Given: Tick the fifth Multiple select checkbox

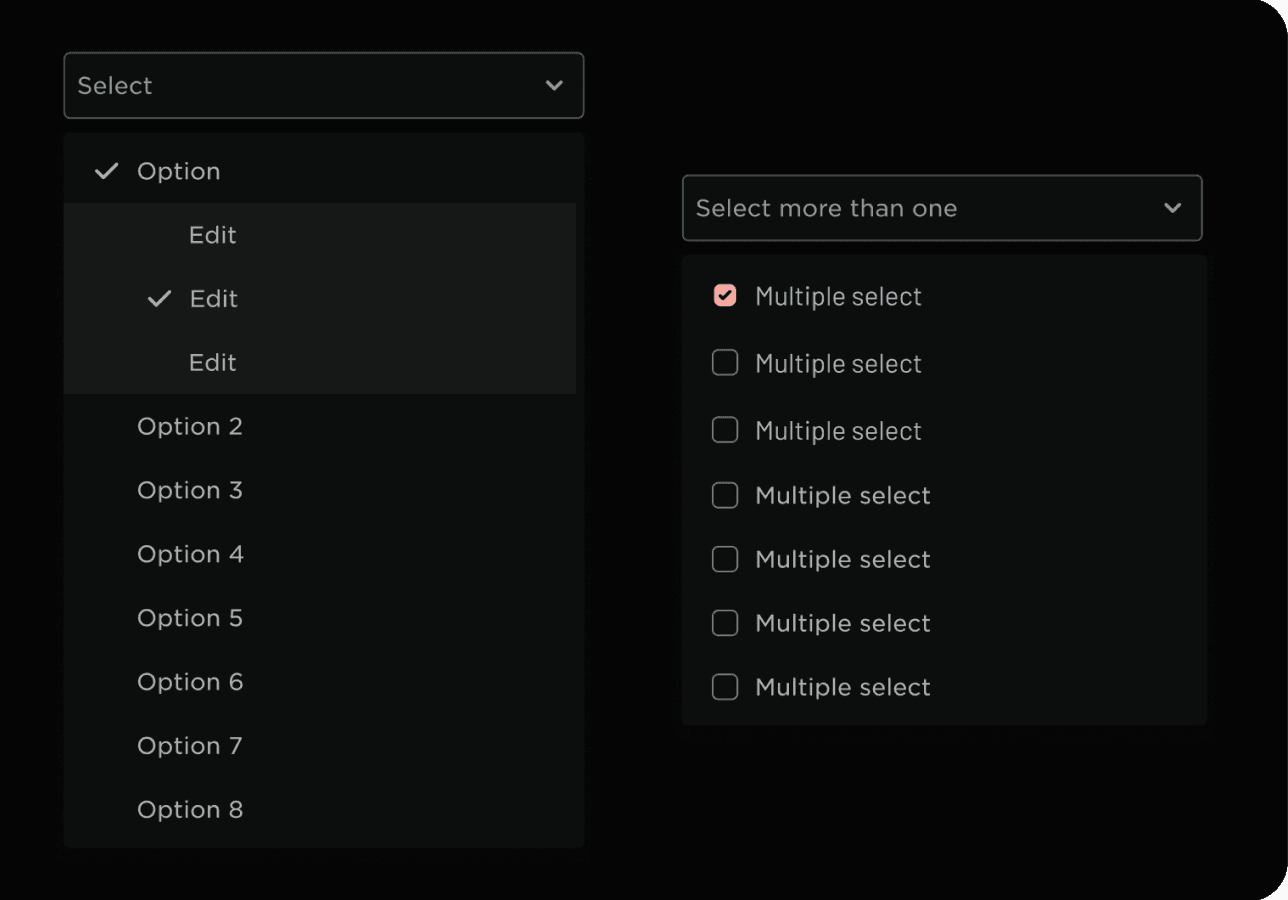Looking at the screenshot, I should [725, 559].
